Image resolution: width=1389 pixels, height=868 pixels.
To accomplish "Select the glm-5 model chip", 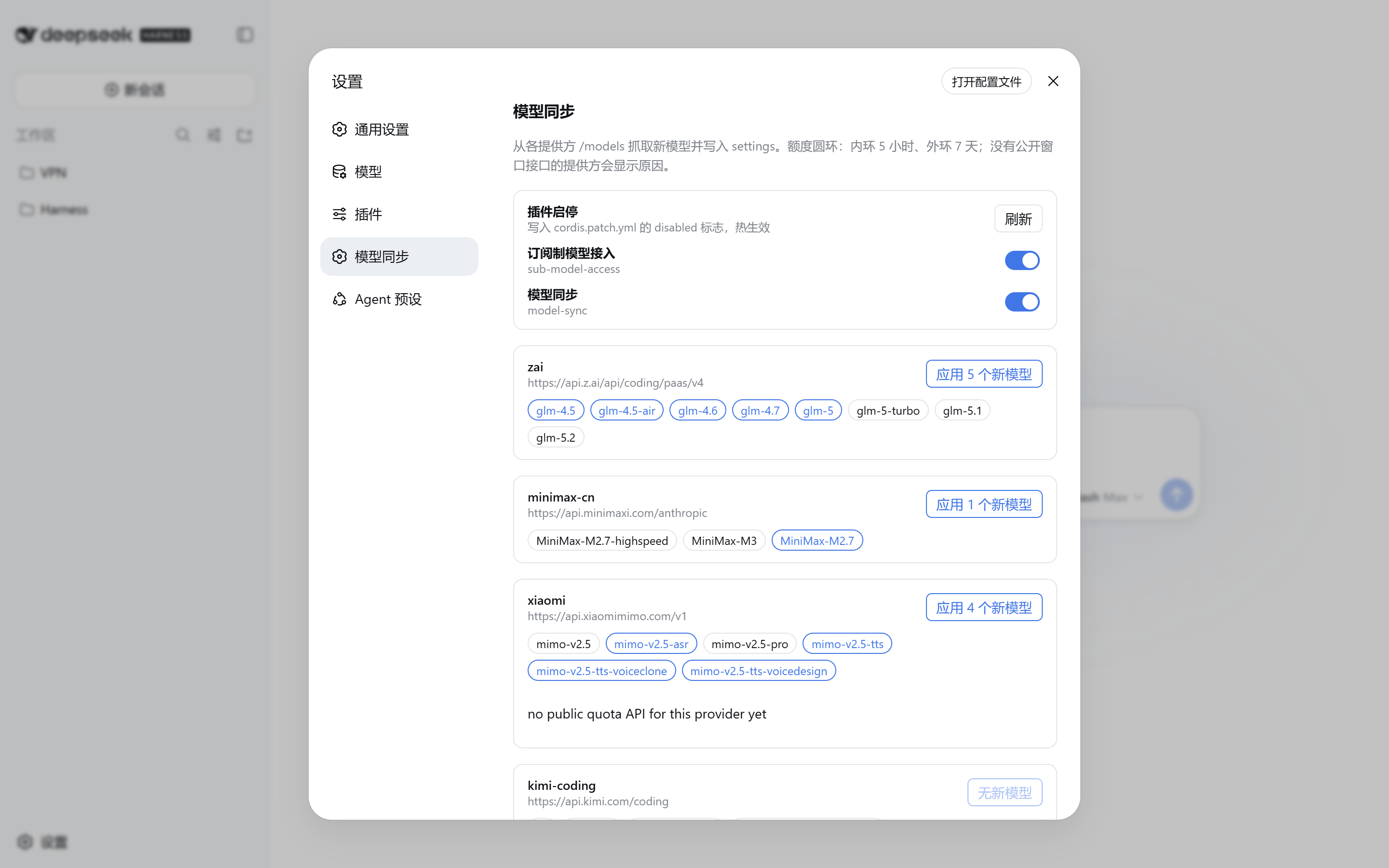I will point(818,410).
